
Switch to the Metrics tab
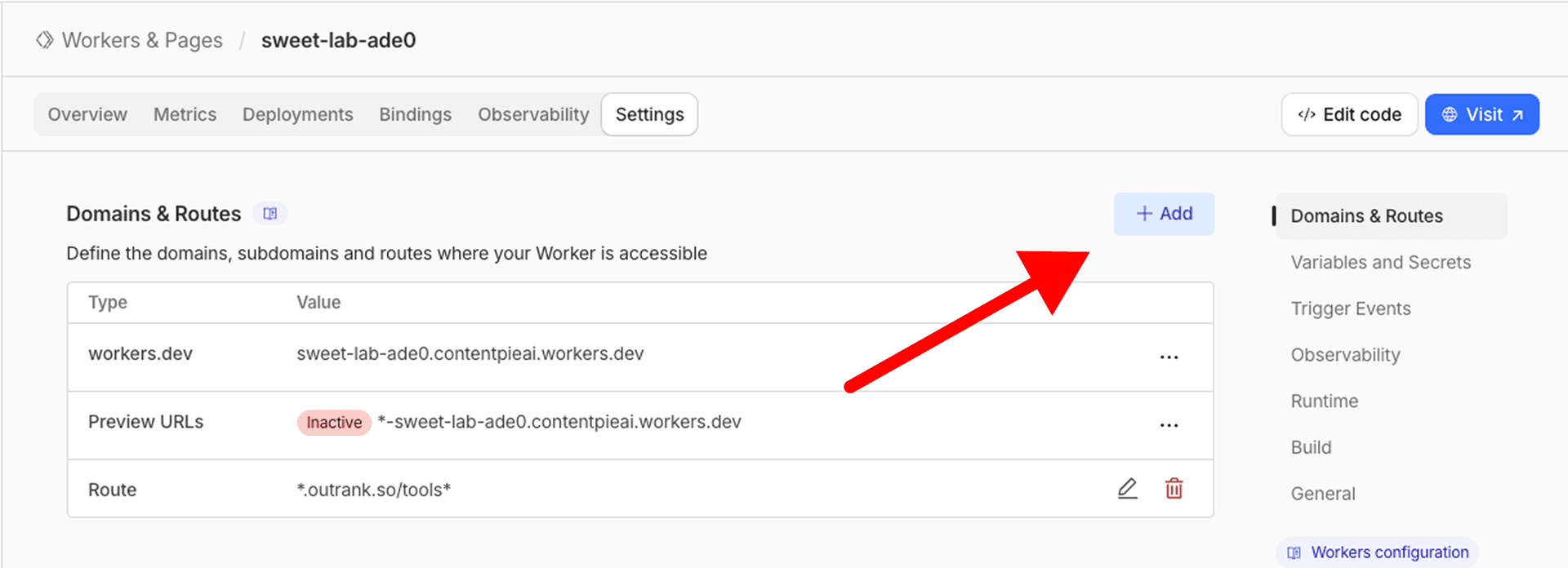point(185,114)
